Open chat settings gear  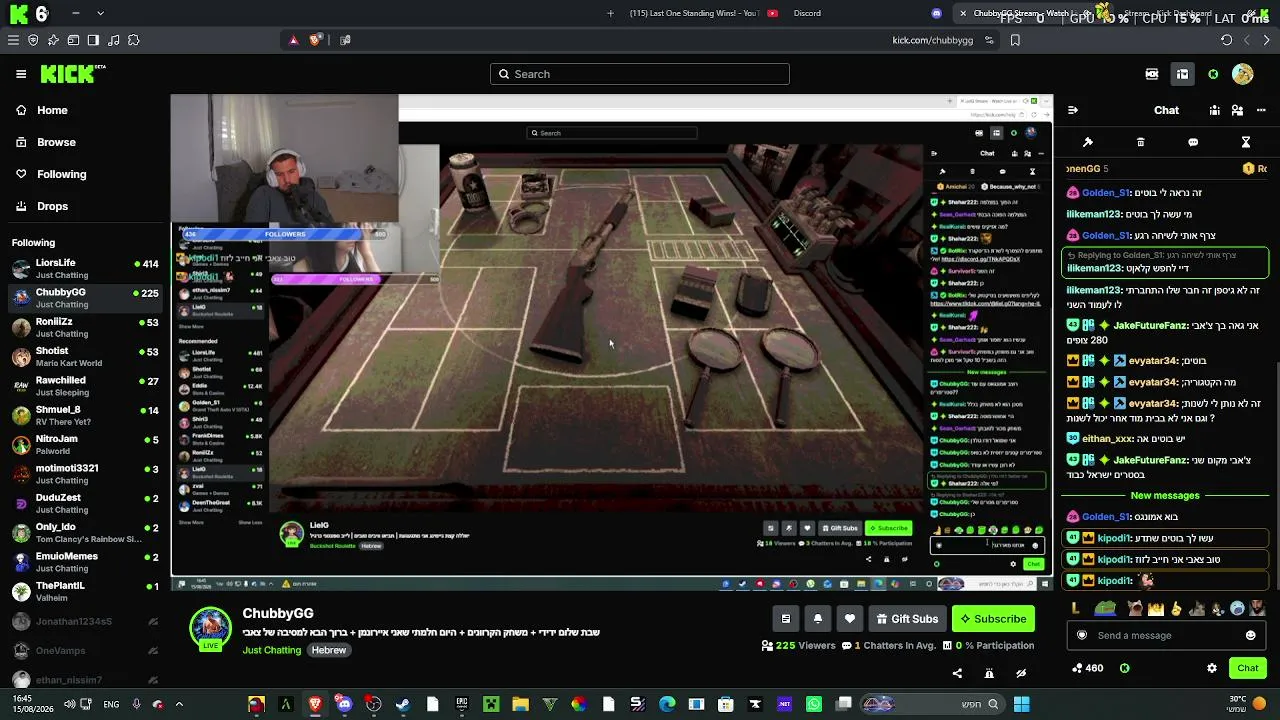[1212, 668]
